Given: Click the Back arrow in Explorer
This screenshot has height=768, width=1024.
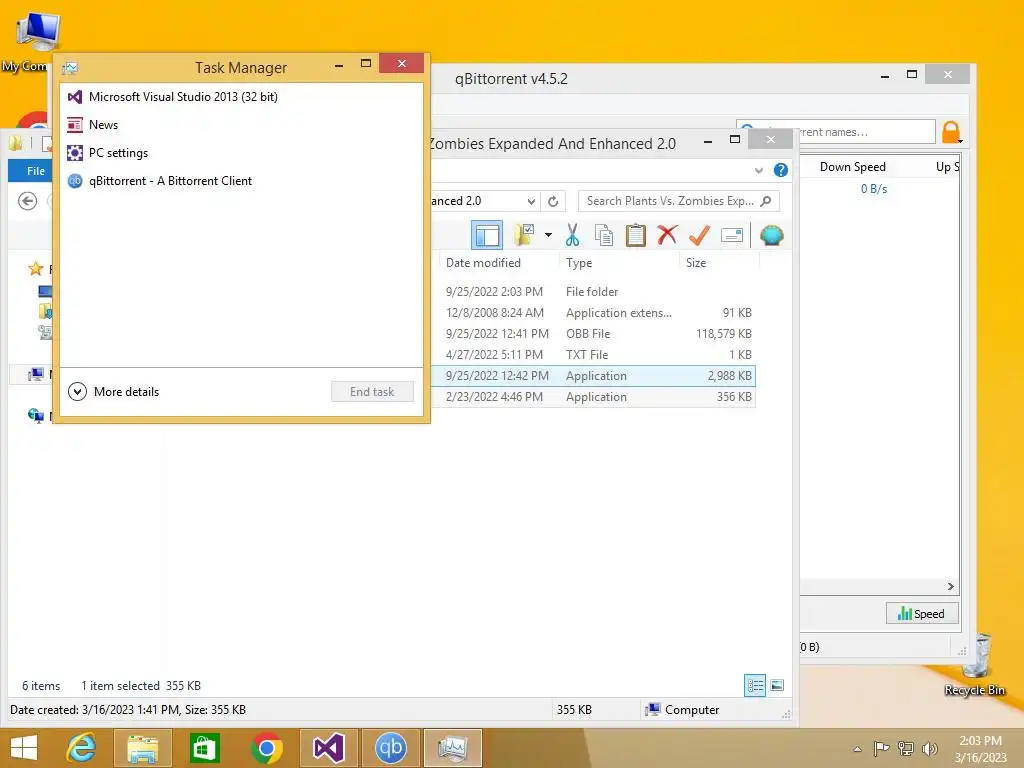Looking at the screenshot, I should click(x=27, y=201).
